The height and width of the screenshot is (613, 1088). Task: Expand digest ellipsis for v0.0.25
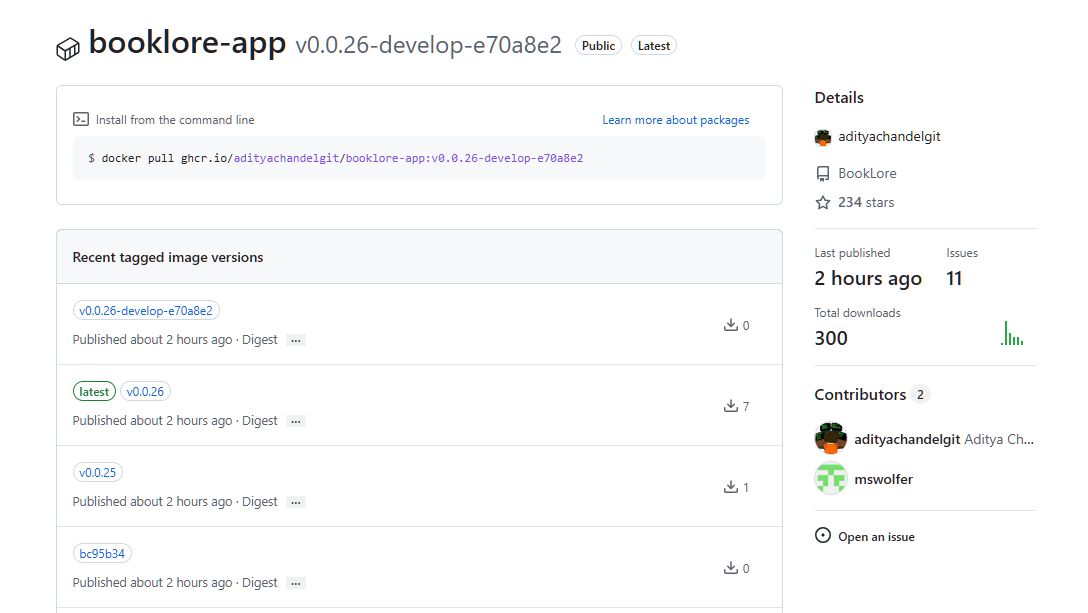click(x=295, y=502)
